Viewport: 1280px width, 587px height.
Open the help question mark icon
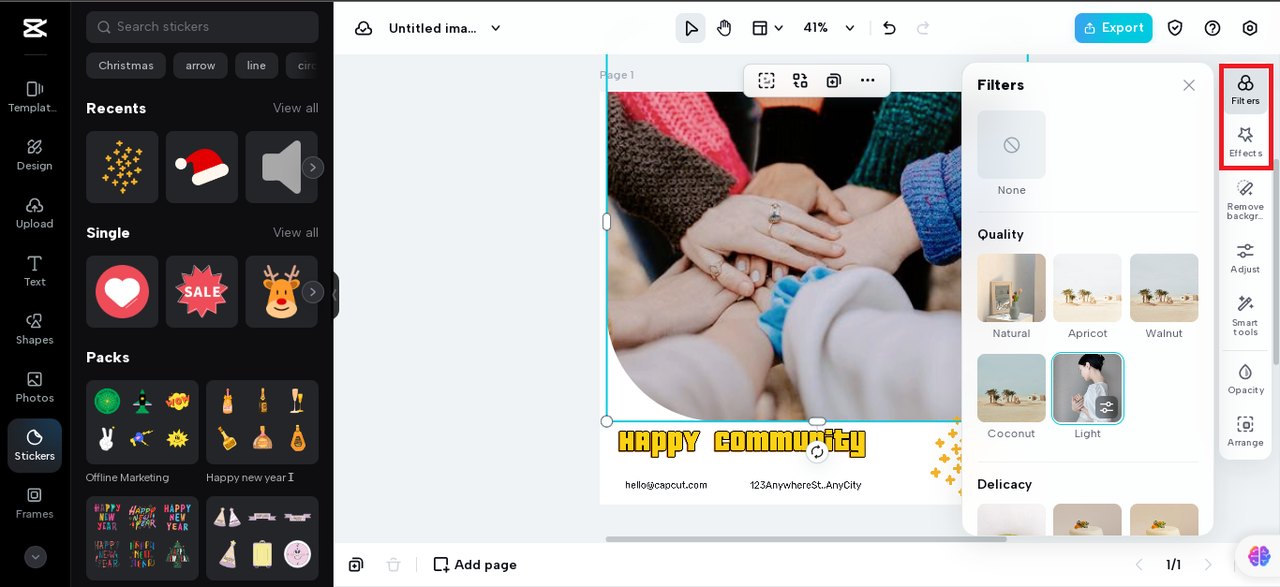[x=1212, y=28]
